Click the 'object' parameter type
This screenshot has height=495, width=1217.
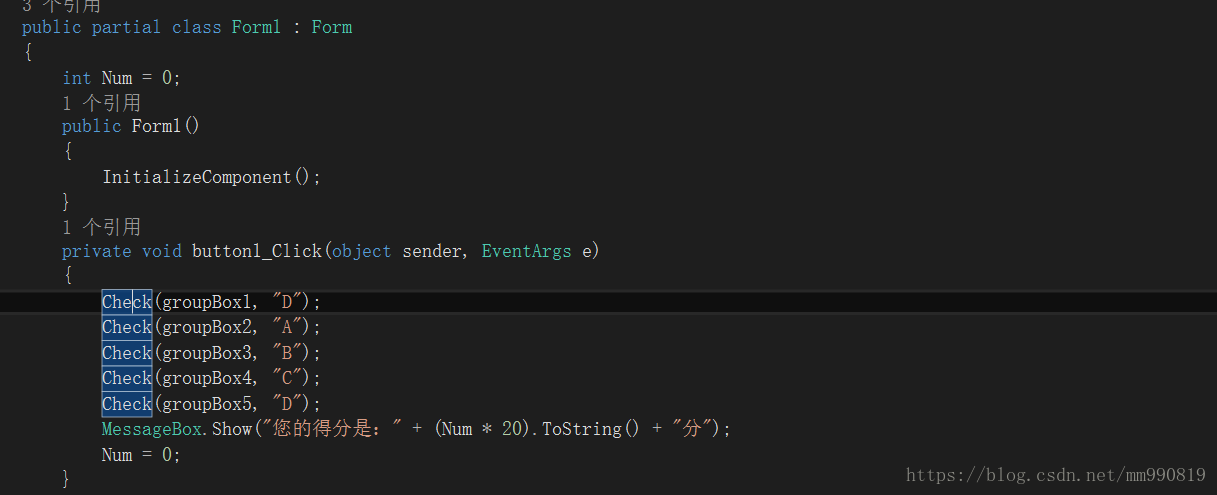point(362,251)
